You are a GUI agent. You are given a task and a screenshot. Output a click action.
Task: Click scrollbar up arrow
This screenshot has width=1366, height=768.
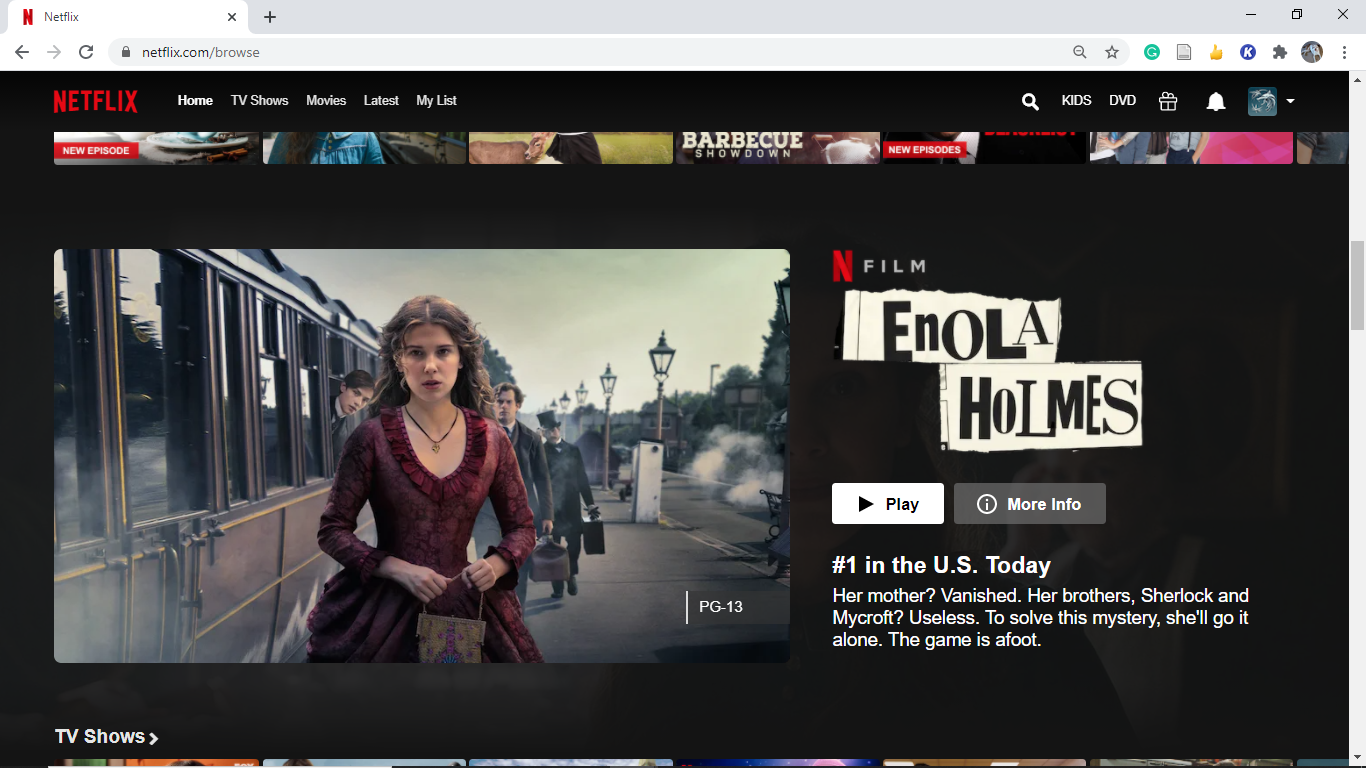[x=1357, y=79]
